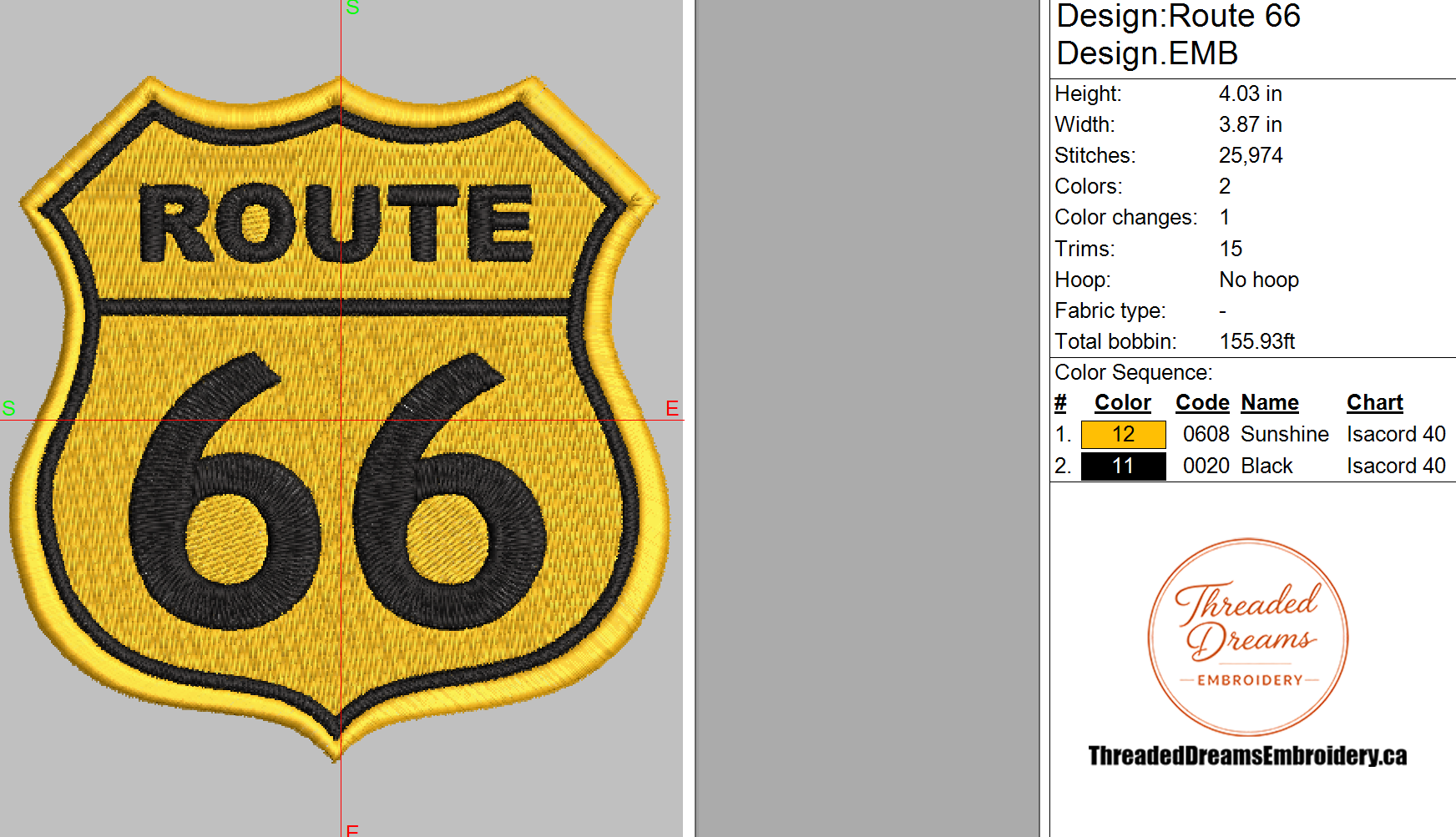
Task: Click the red E end marker at right
Action: click(x=672, y=408)
